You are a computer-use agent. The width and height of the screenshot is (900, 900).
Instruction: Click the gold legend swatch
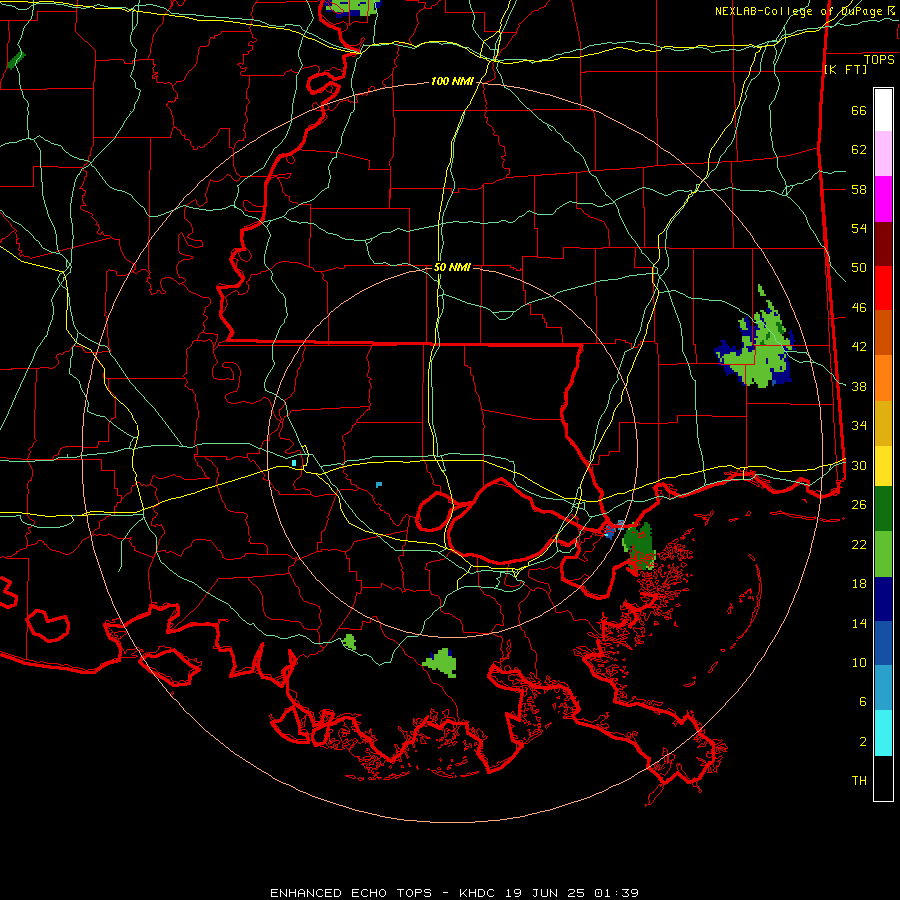[883, 423]
